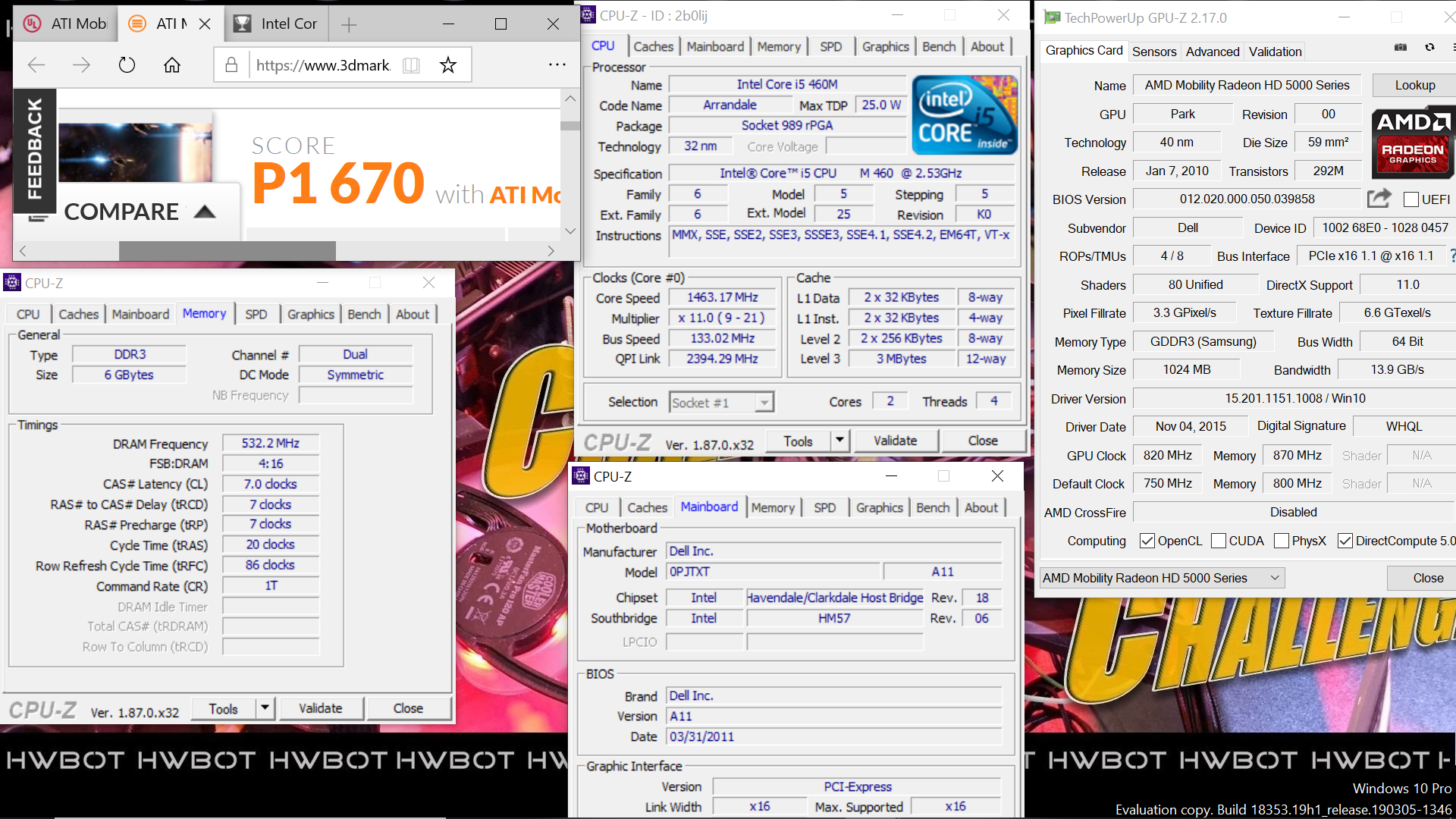Click the Bus Interface question mark icon
1456x819 pixels.
[1451, 256]
